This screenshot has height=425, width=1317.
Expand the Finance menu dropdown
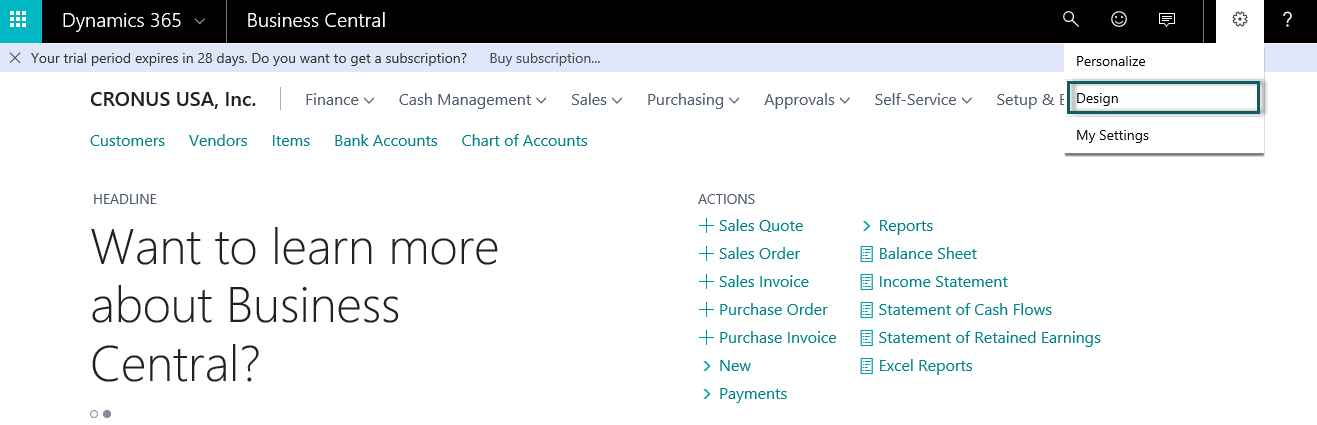(x=339, y=100)
